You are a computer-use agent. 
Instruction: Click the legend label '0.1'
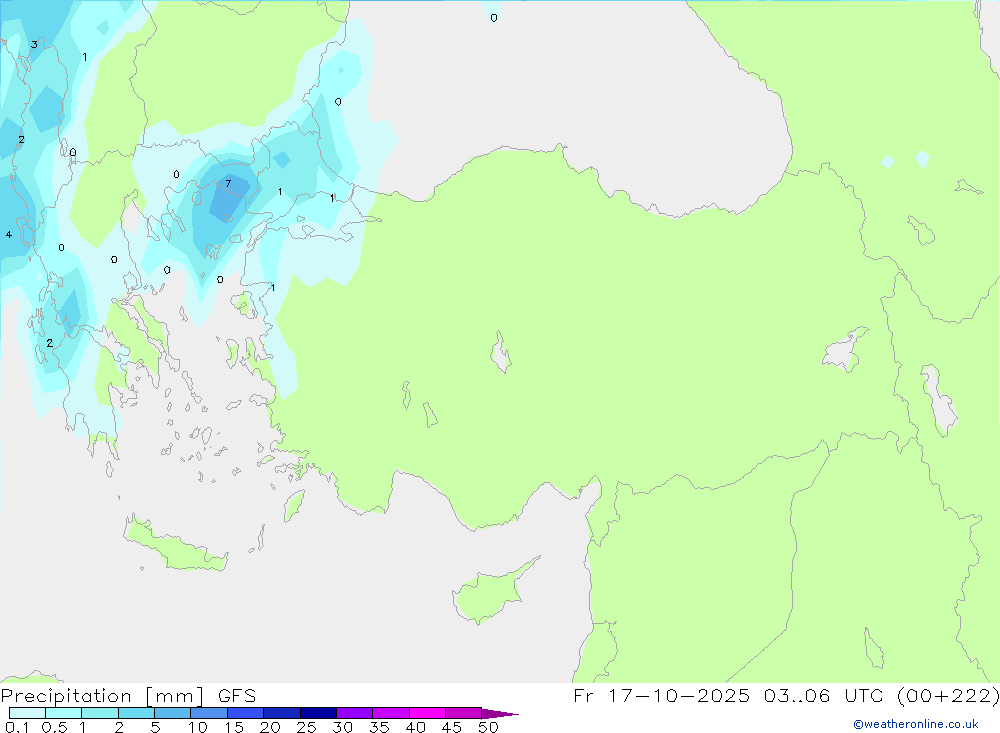coord(17,727)
